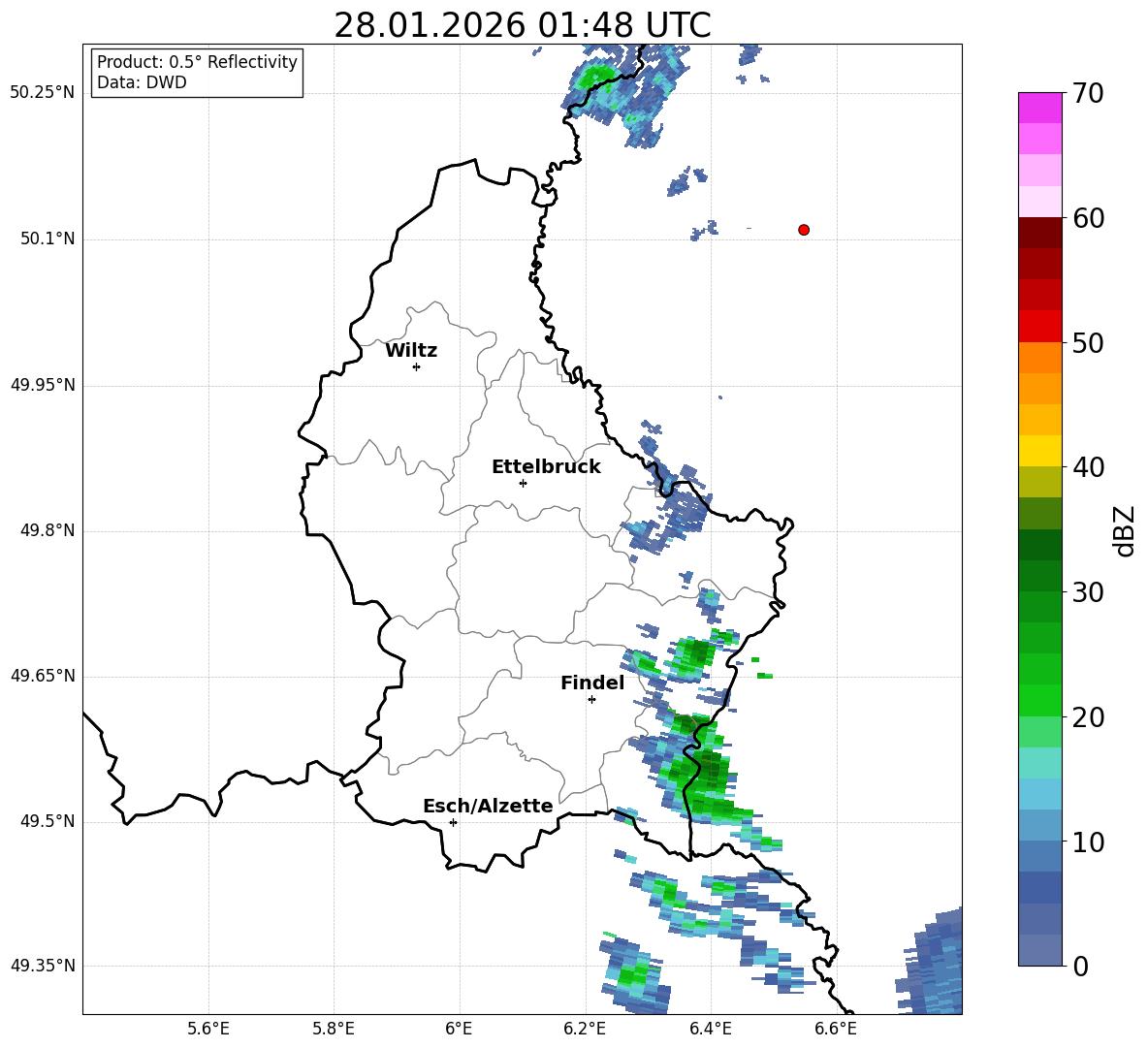Click the 6.2°E longitude label
The image size is (1148, 1048).
pyautogui.click(x=585, y=1029)
